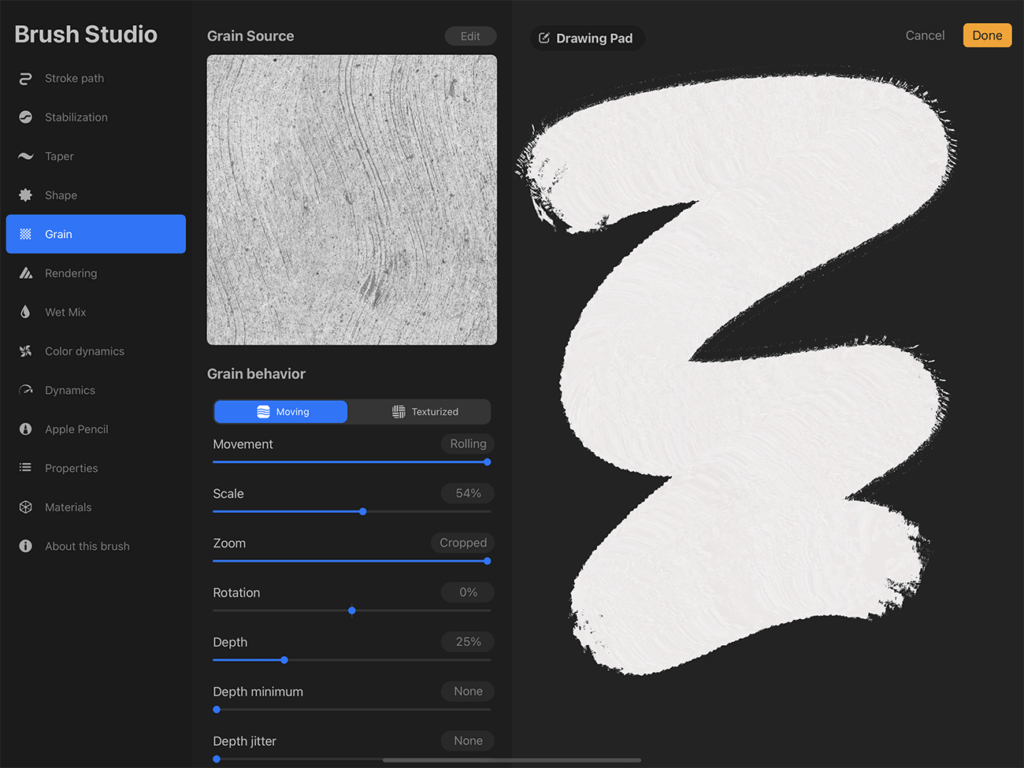
Task: Click the Done button
Action: tap(987, 35)
